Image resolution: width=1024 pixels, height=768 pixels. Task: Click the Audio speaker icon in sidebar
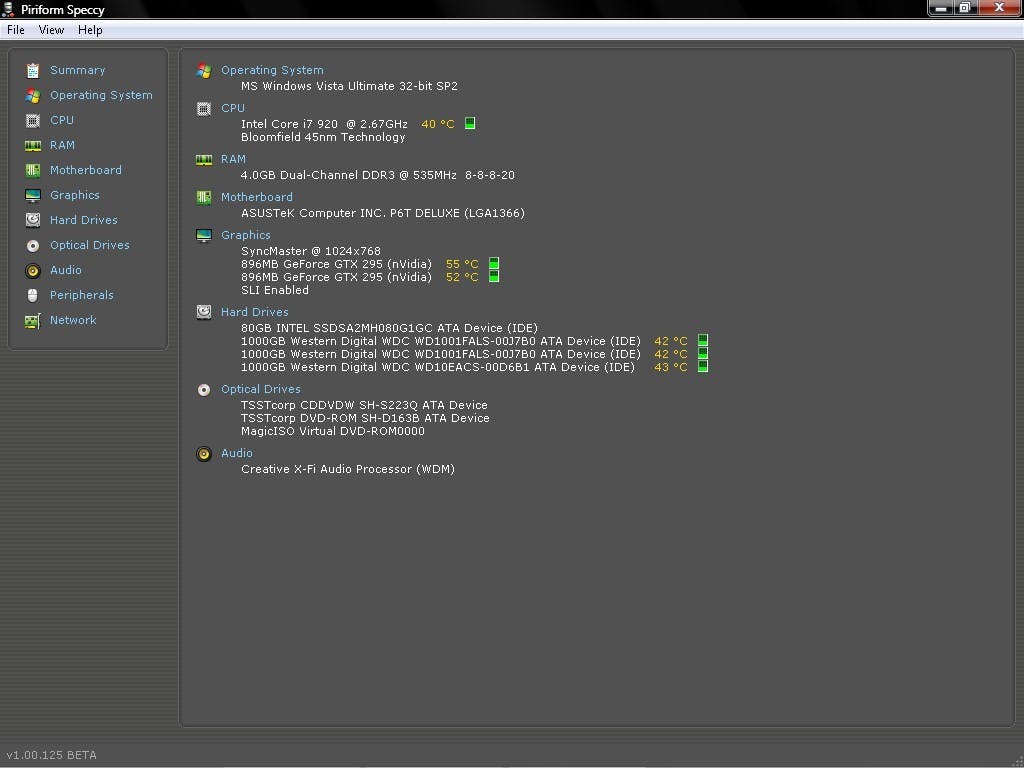click(x=33, y=270)
